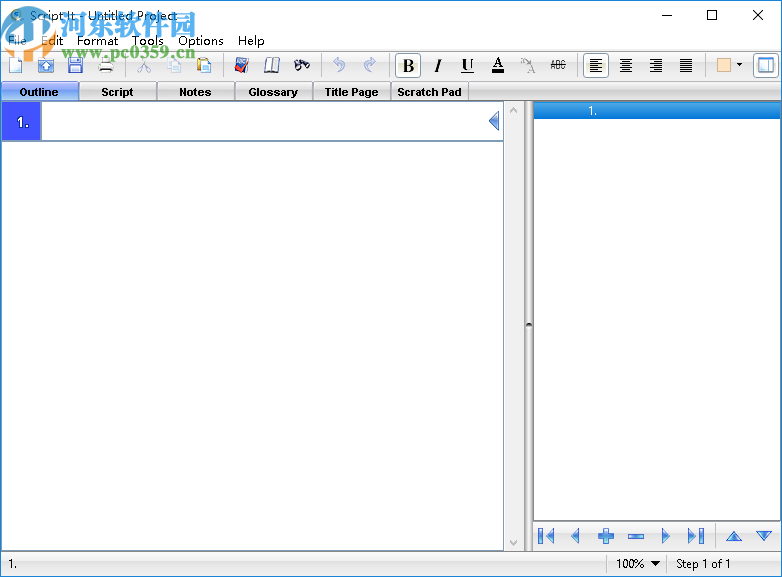The image size is (782, 577).
Task: Go to the next step
Action: 665,536
